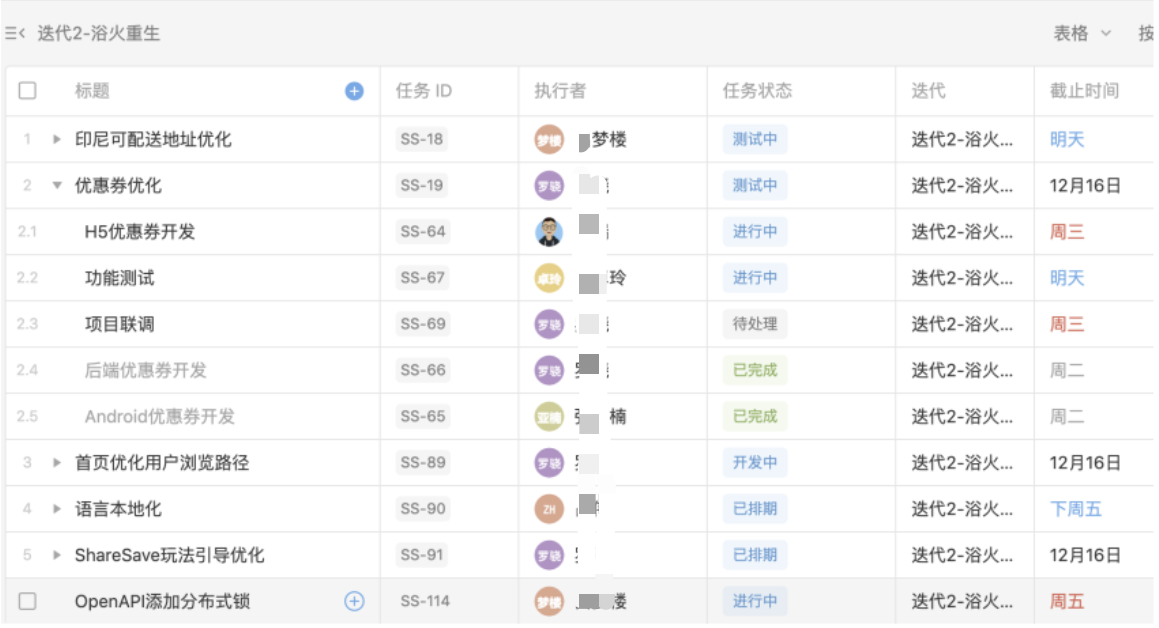Click task ID SS-89

coord(423,463)
